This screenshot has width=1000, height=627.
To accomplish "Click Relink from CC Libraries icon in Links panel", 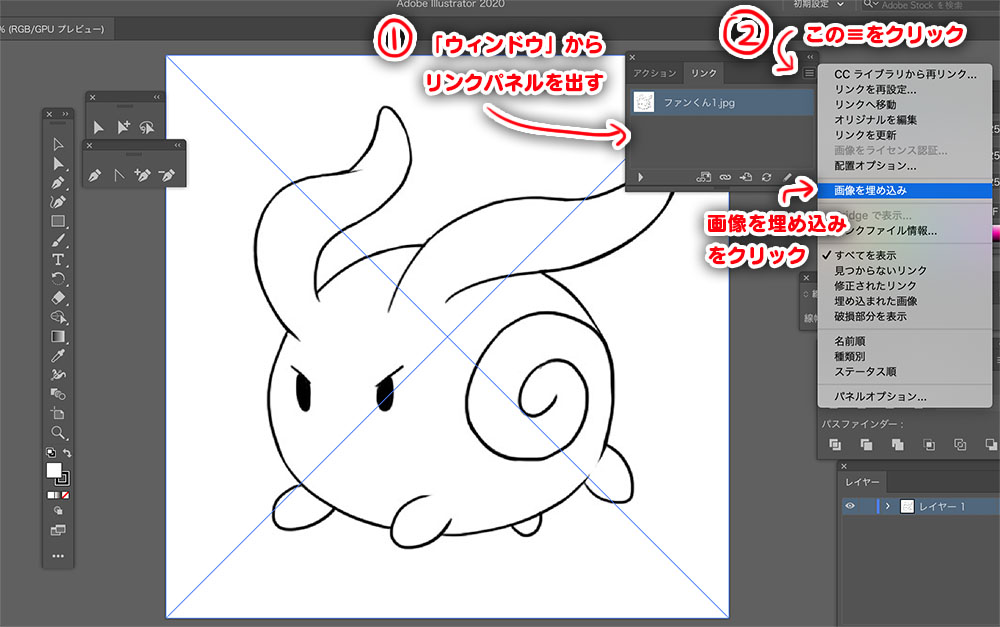I will [703, 177].
